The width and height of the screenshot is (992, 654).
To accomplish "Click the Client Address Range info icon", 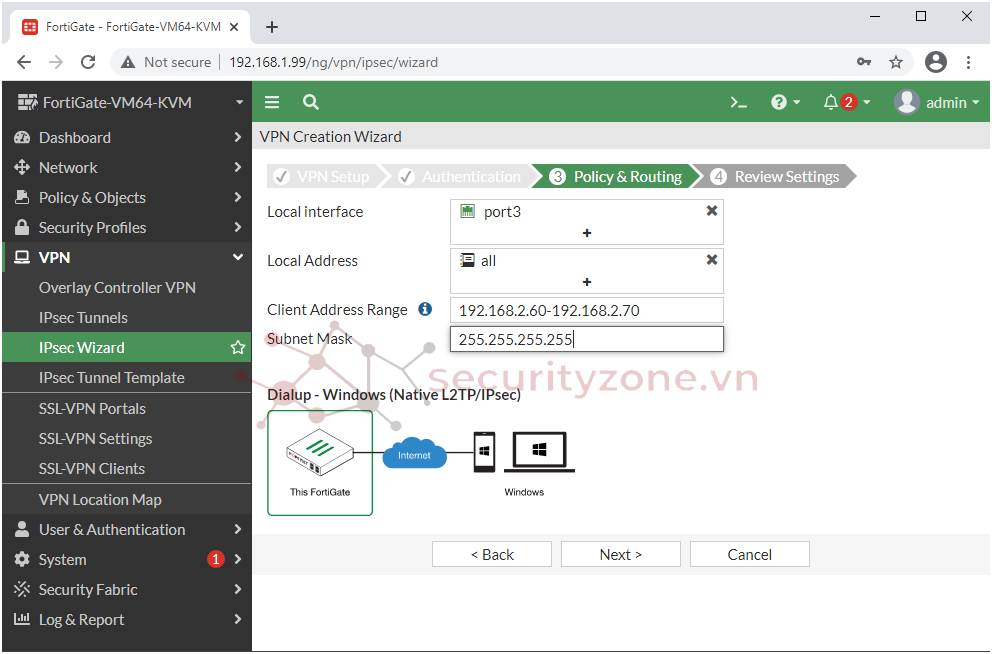I will point(425,310).
